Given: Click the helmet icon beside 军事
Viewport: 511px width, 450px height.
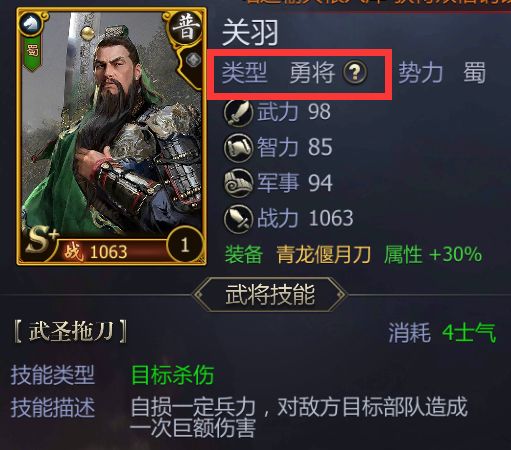Looking at the screenshot, I should (238, 183).
